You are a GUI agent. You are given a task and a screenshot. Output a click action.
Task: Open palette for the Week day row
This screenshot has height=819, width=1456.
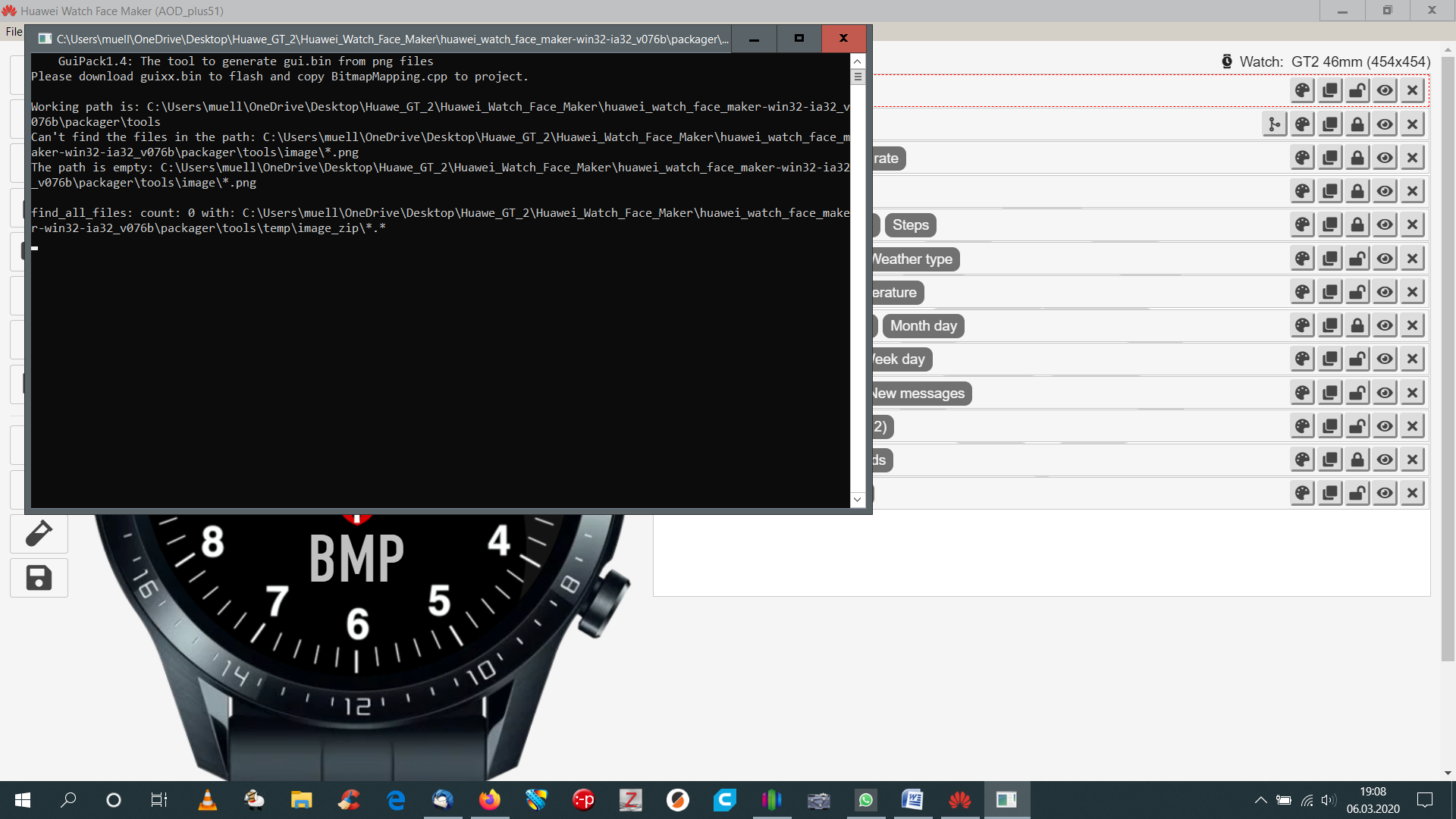point(1303,359)
